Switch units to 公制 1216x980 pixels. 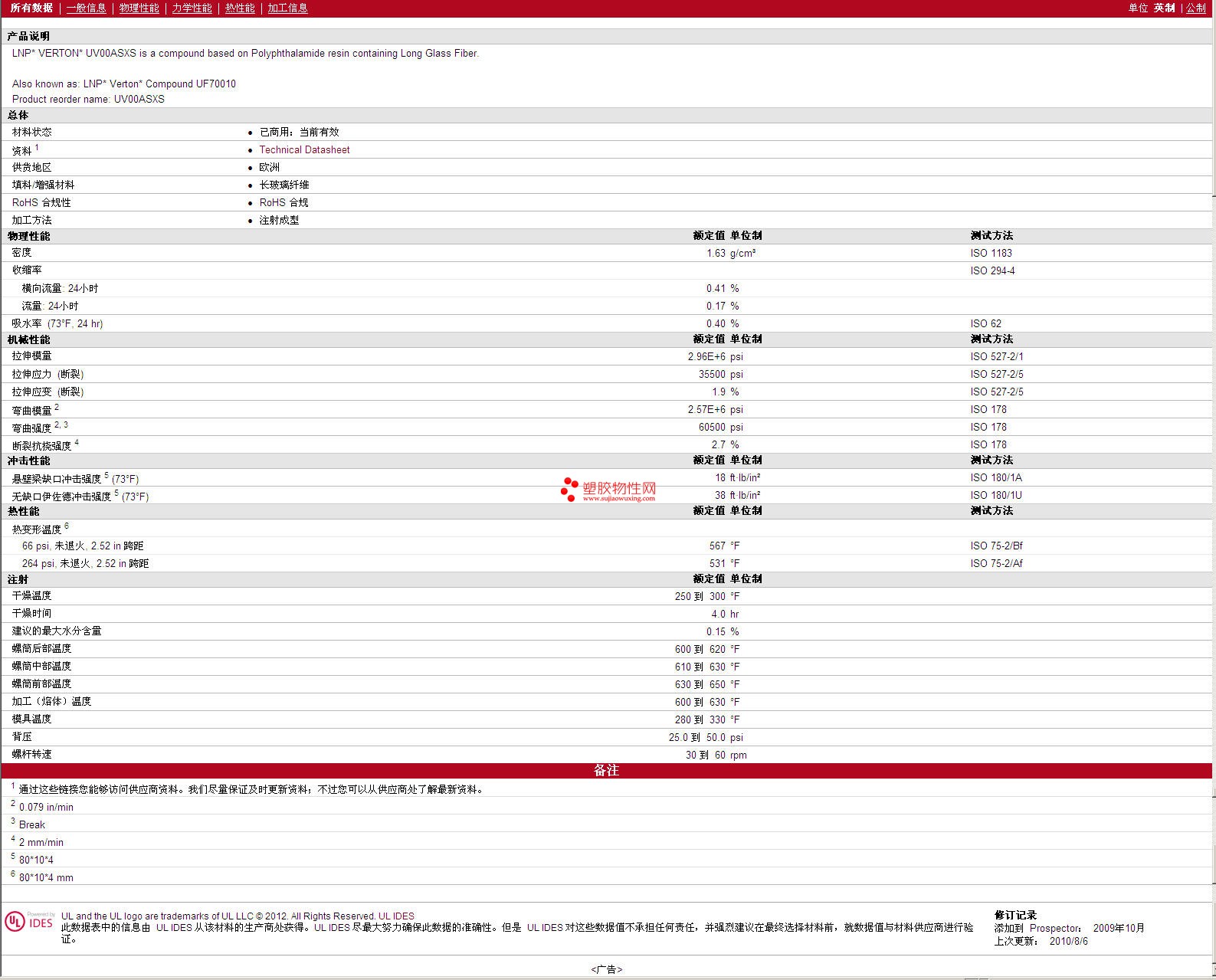1195,8
